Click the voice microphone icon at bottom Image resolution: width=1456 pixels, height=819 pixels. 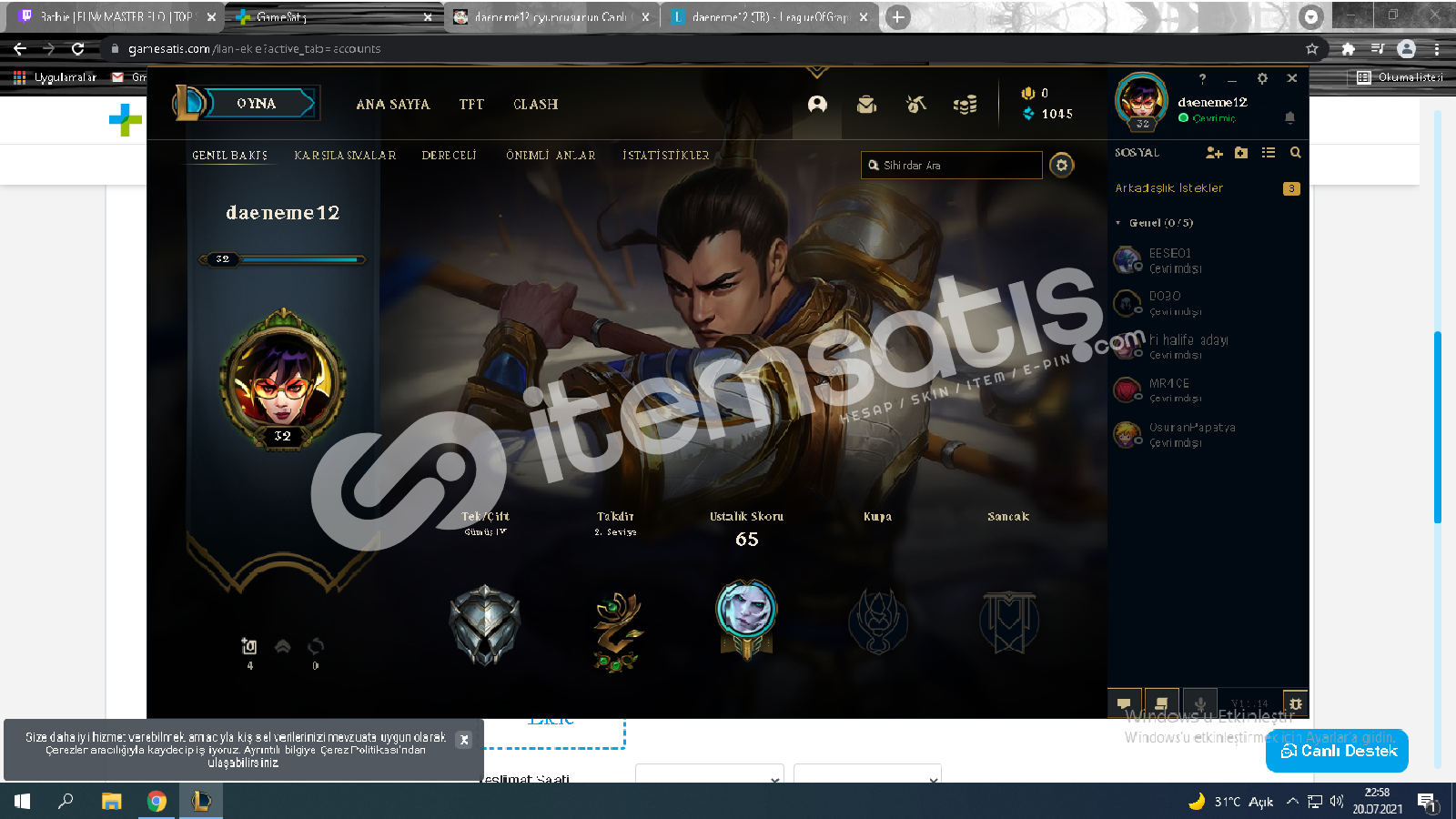pyautogui.click(x=1200, y=703)
